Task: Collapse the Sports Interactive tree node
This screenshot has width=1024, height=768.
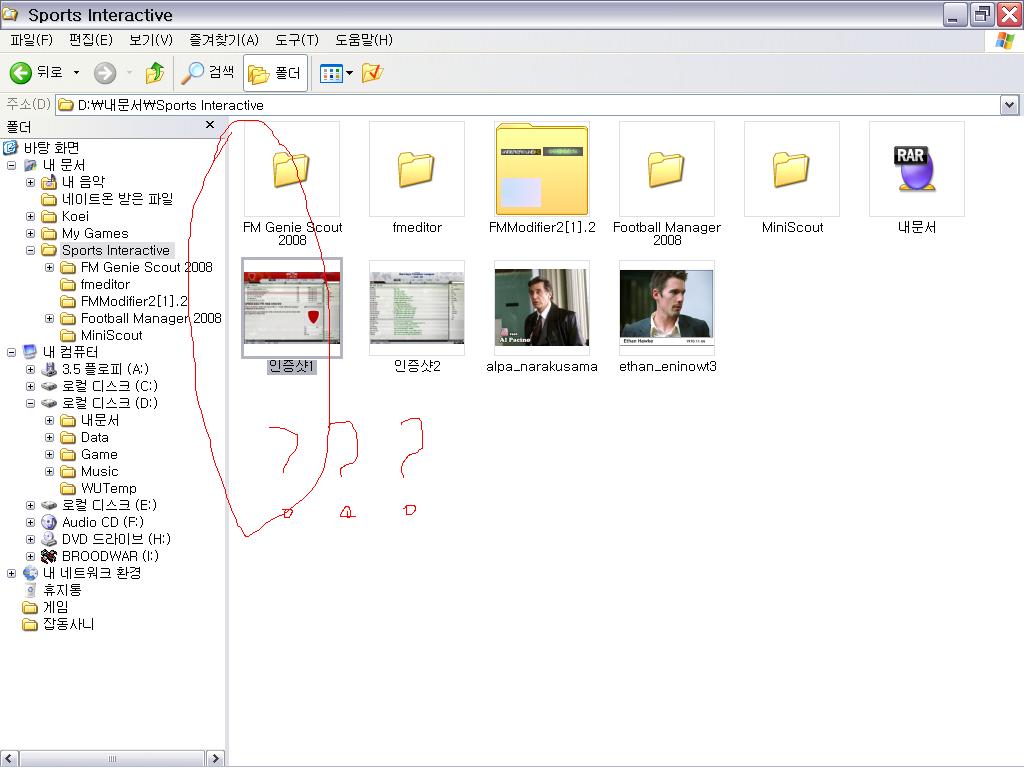Action: (x=30, y=250)
